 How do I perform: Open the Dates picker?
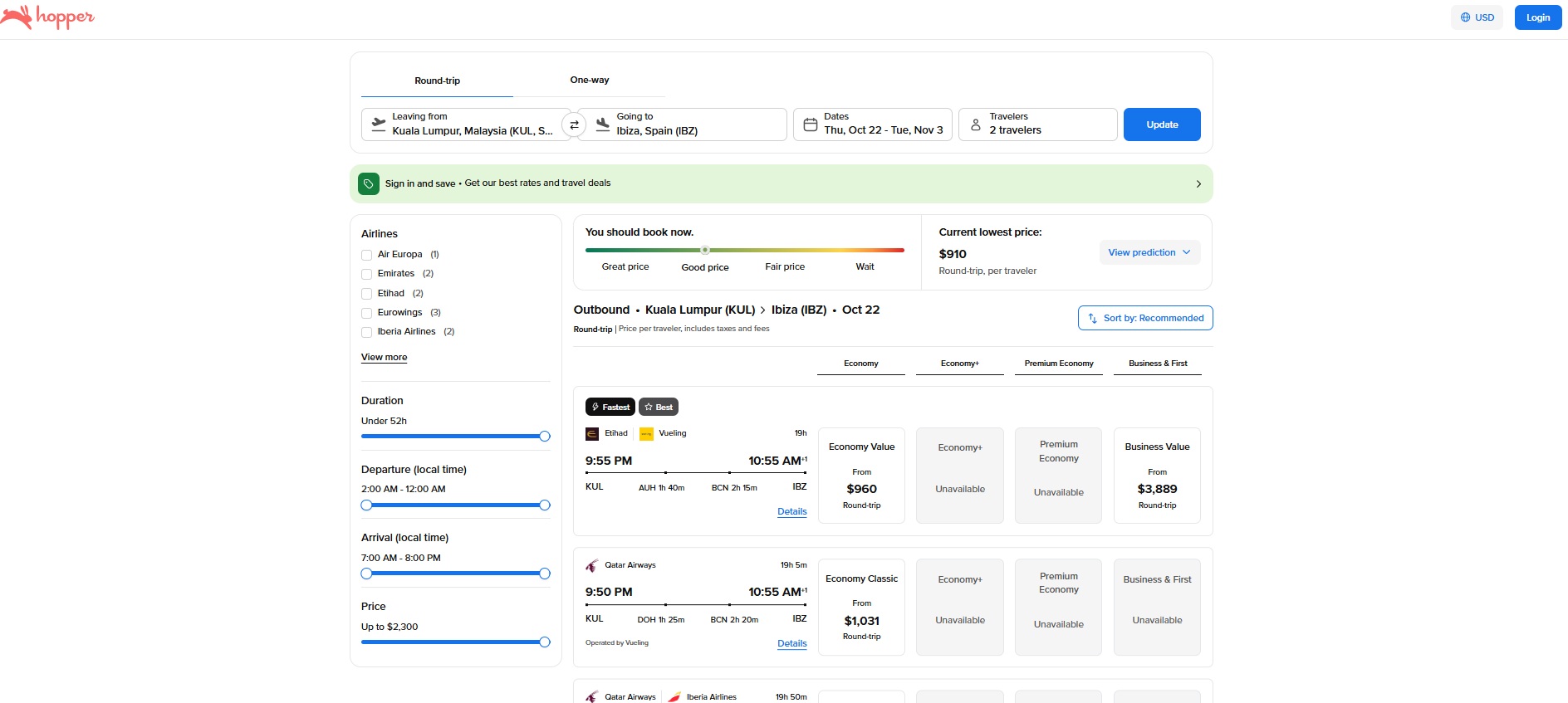(x=873, y=124)
